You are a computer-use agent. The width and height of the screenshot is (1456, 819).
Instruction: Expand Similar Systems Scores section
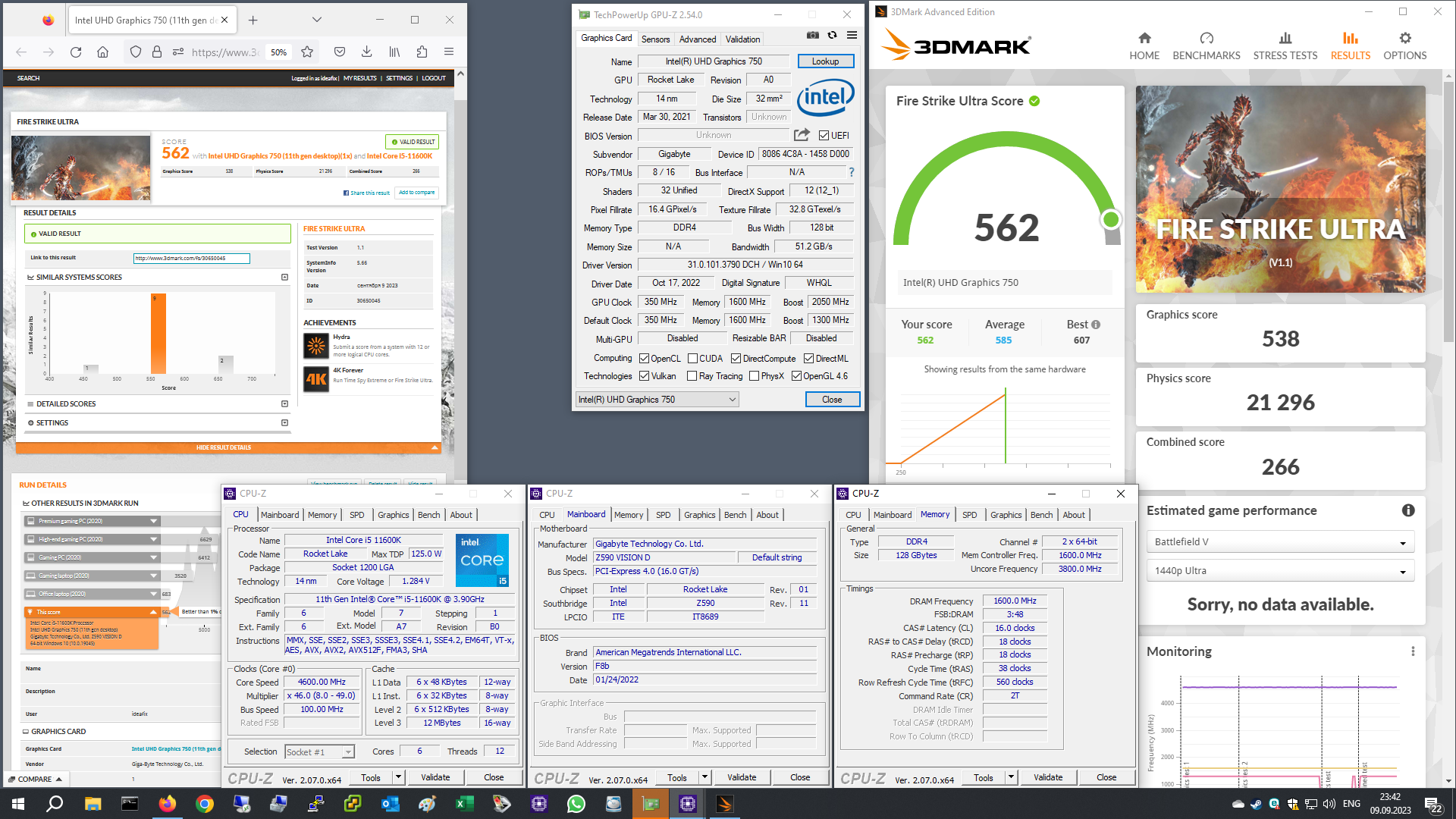tap(285, 278)
